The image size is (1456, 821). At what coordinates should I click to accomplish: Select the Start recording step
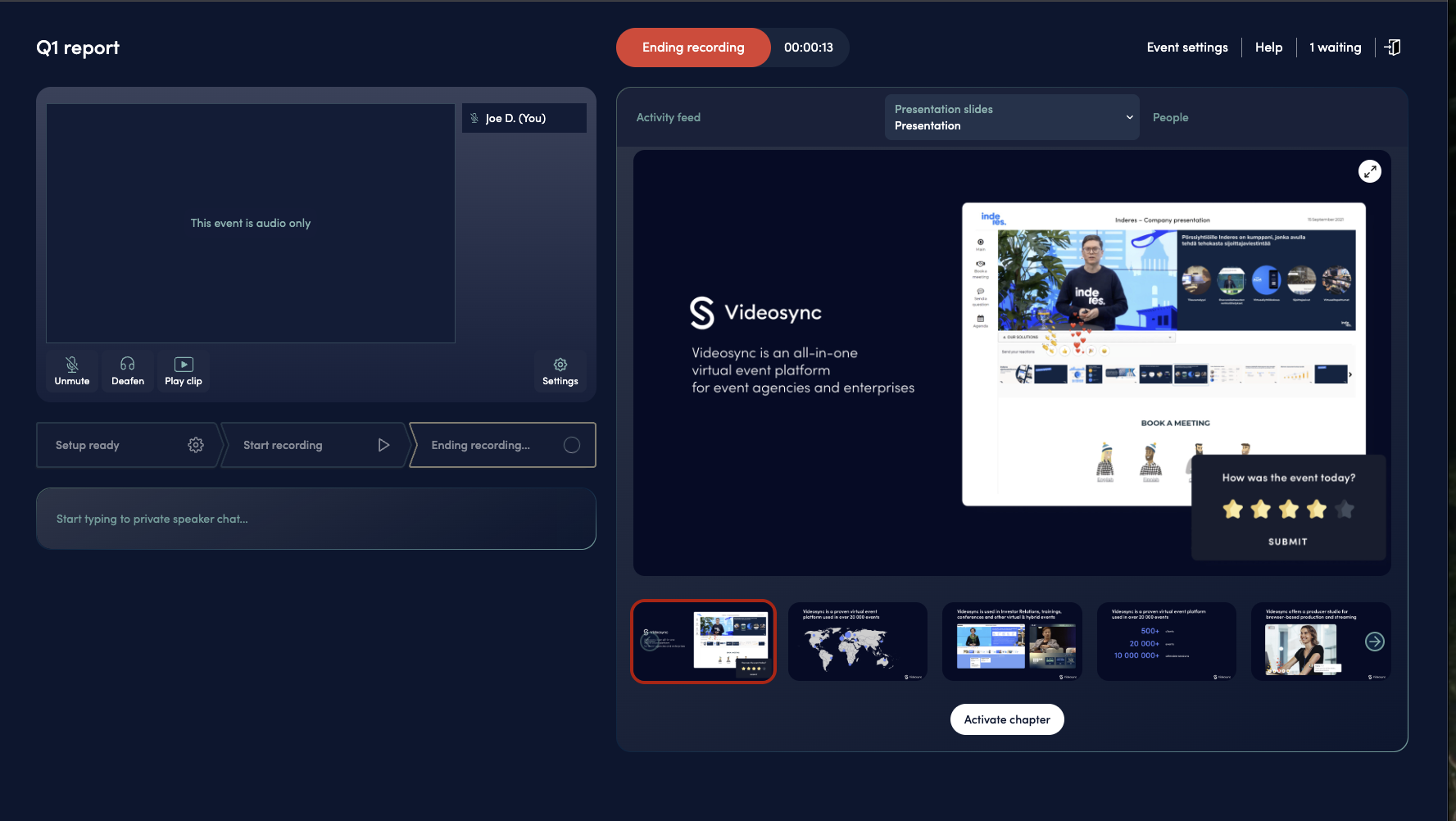314,445
